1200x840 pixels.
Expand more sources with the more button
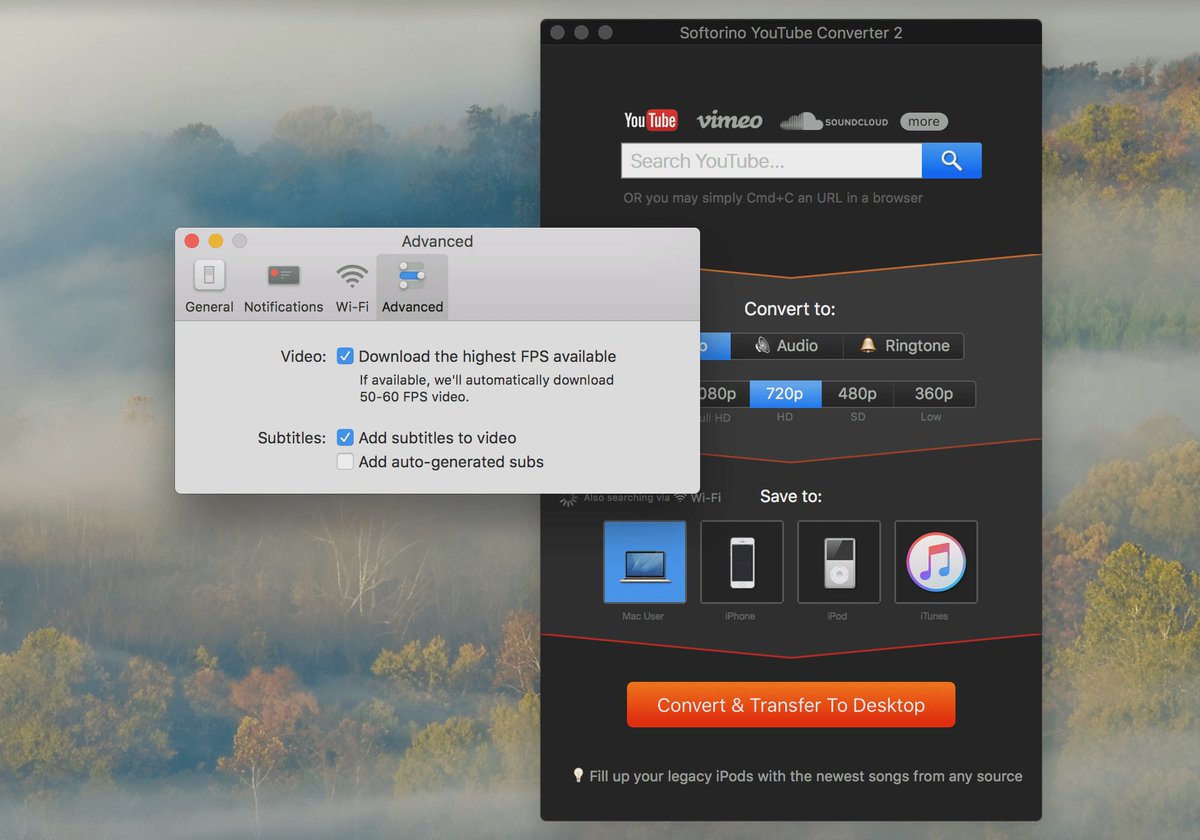[923, 121]
